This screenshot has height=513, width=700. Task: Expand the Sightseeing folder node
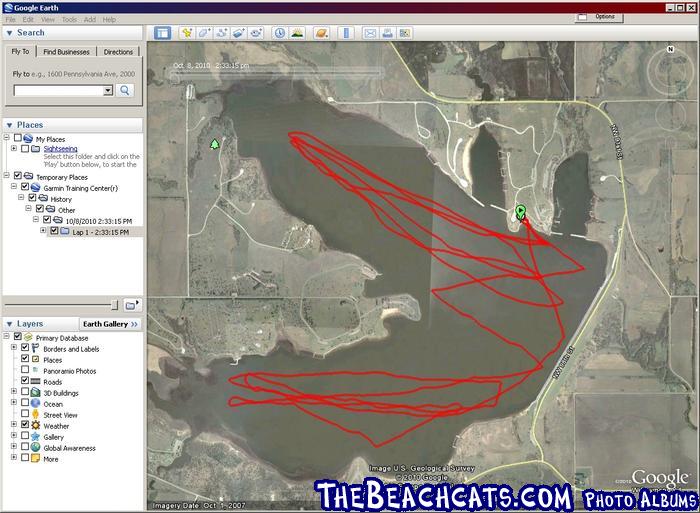pos(14,148)
